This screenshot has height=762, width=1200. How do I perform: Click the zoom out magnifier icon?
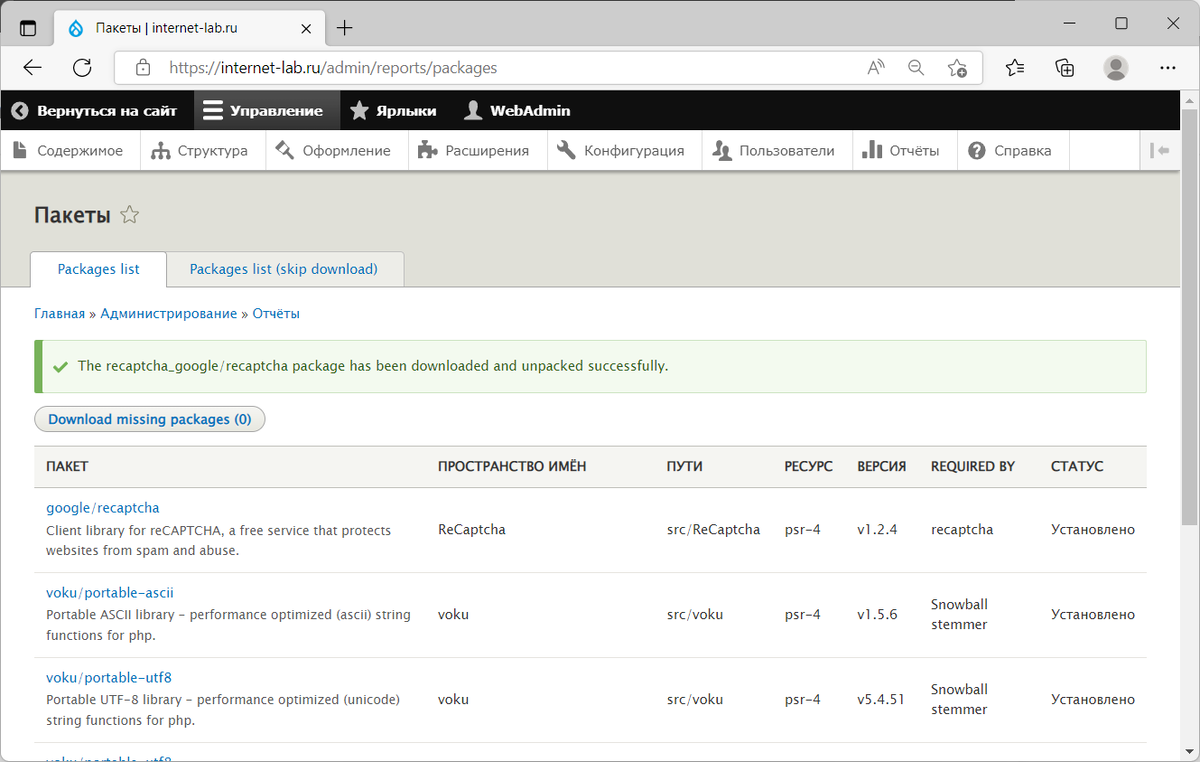coord(916,68)
